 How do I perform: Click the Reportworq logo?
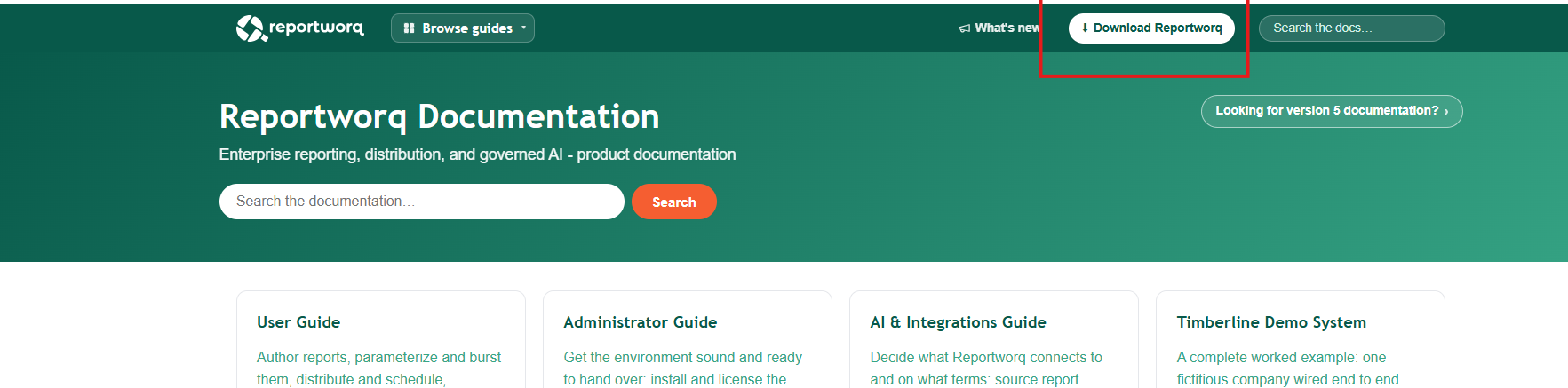tap(300, 28)
